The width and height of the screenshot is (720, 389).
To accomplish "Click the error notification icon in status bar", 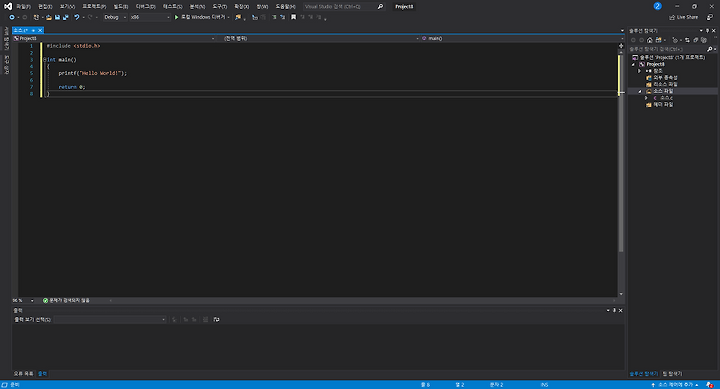I will pyautogui.click(x=710, y=385).
